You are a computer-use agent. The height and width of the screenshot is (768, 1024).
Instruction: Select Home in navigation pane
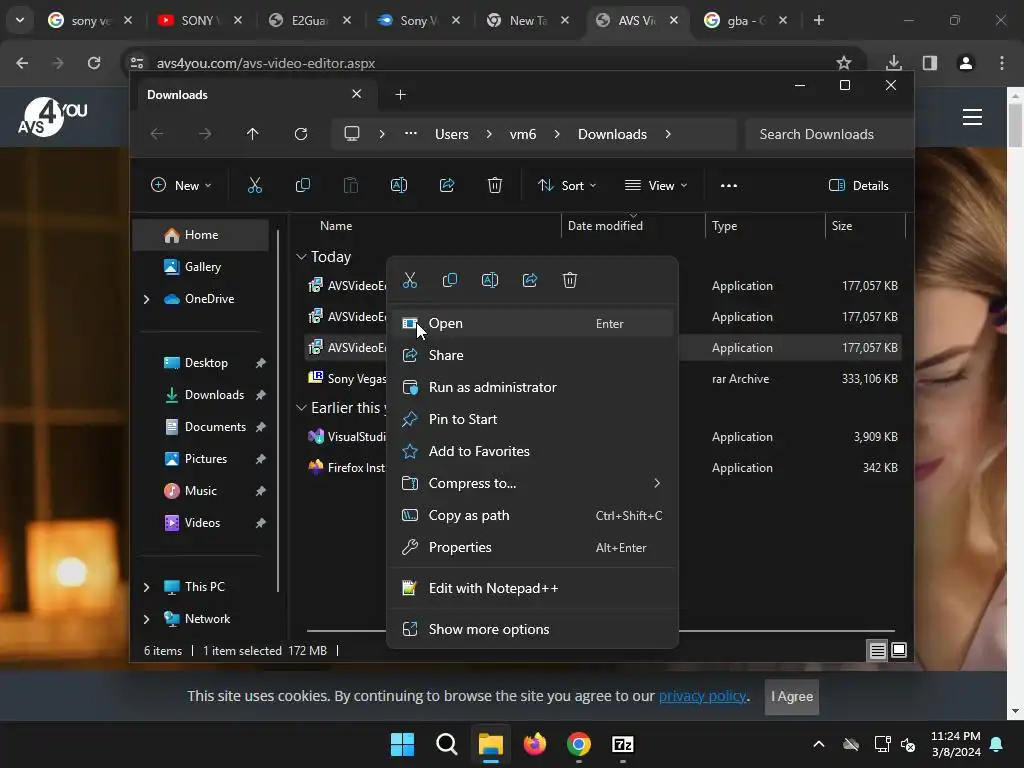[200, 235]
